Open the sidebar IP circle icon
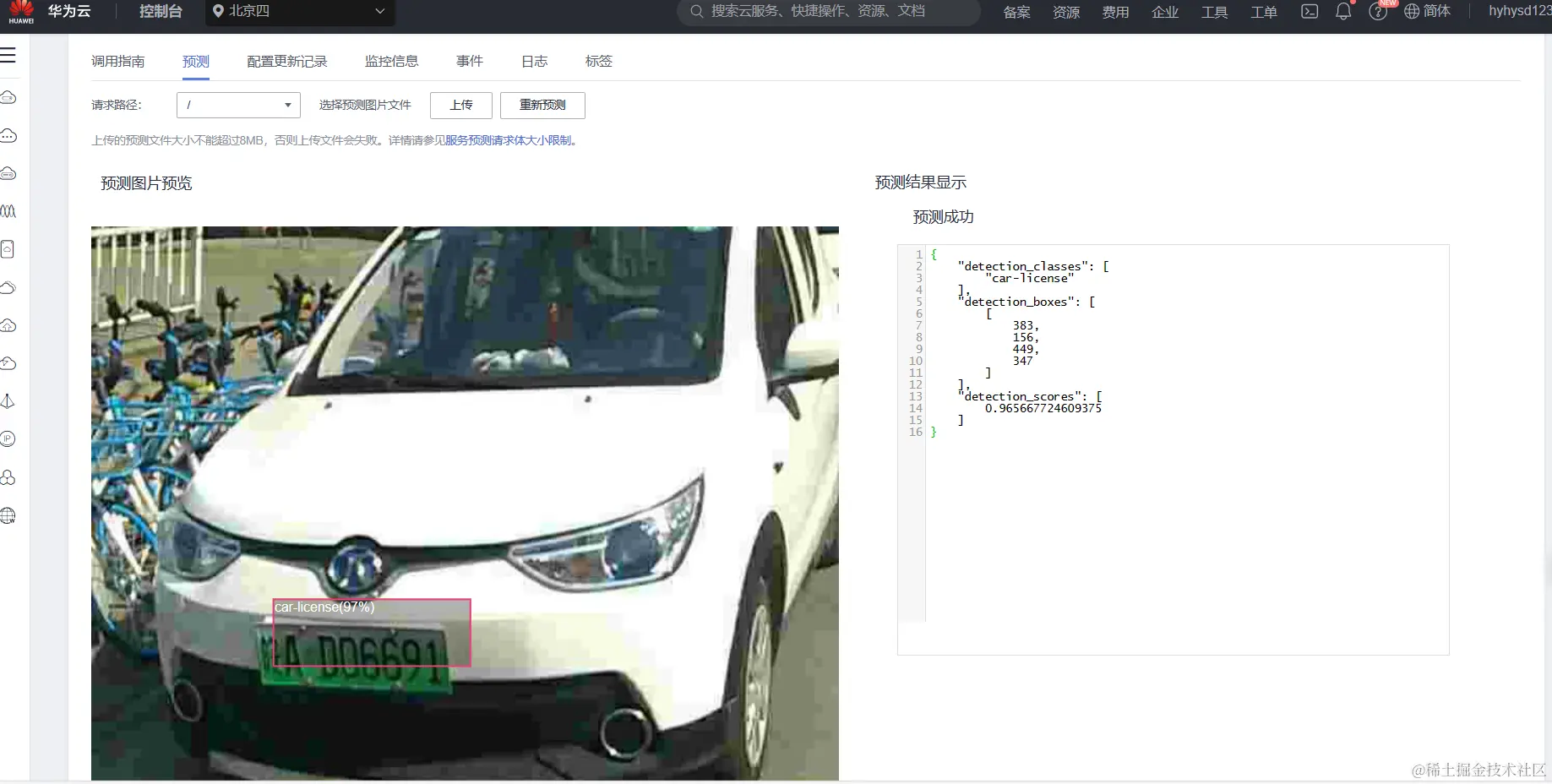 8,439
